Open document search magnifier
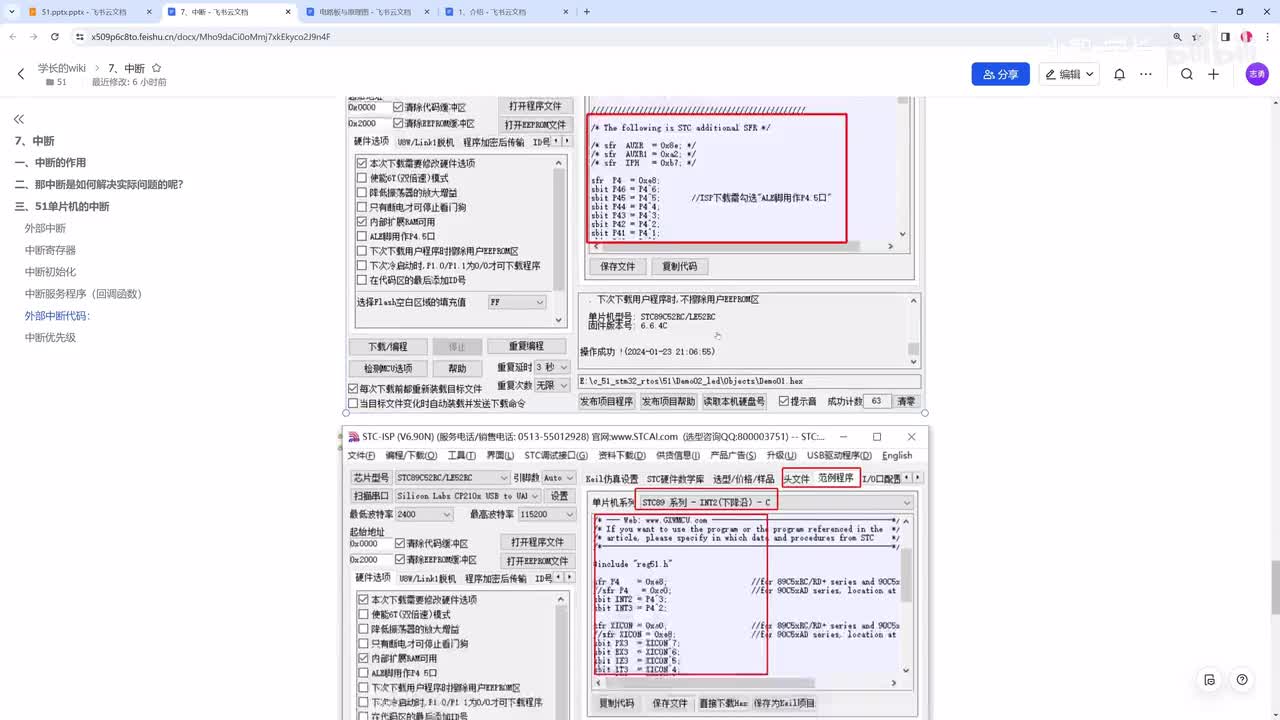This screenshot has width=1280, height=720. (1187, 74)
